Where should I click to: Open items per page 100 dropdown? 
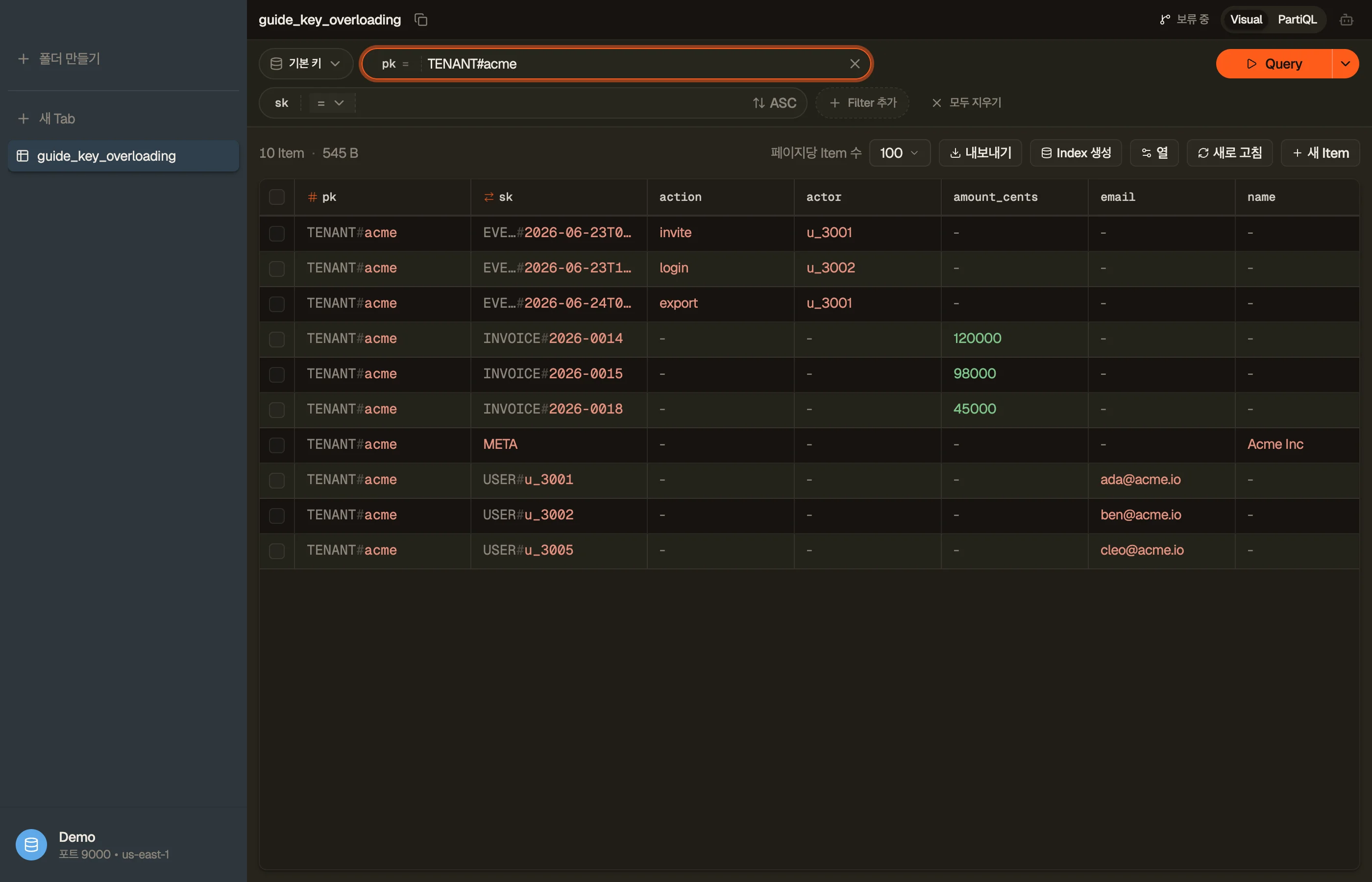pyautogui.click(x=899, y=153)
